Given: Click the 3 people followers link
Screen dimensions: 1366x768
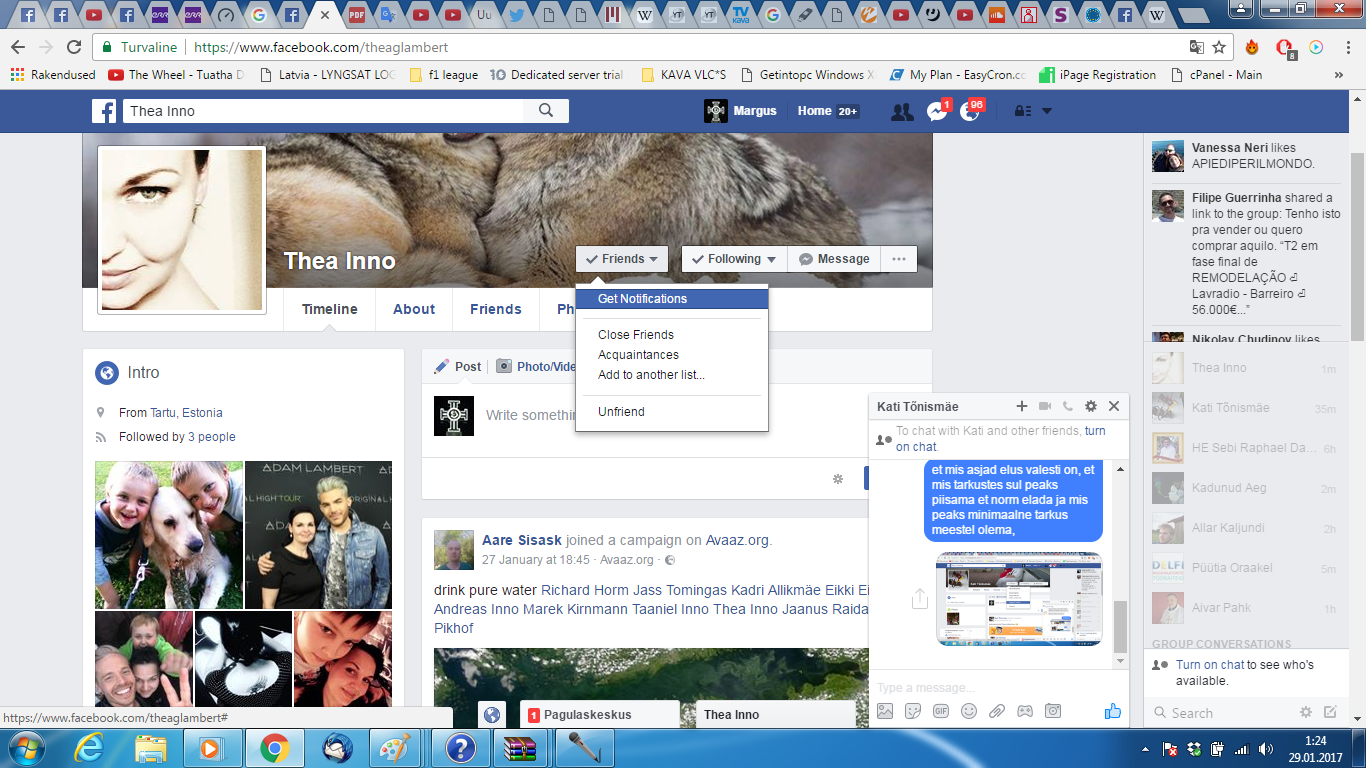Looking at the screenshot, I should tap(212, 437).
